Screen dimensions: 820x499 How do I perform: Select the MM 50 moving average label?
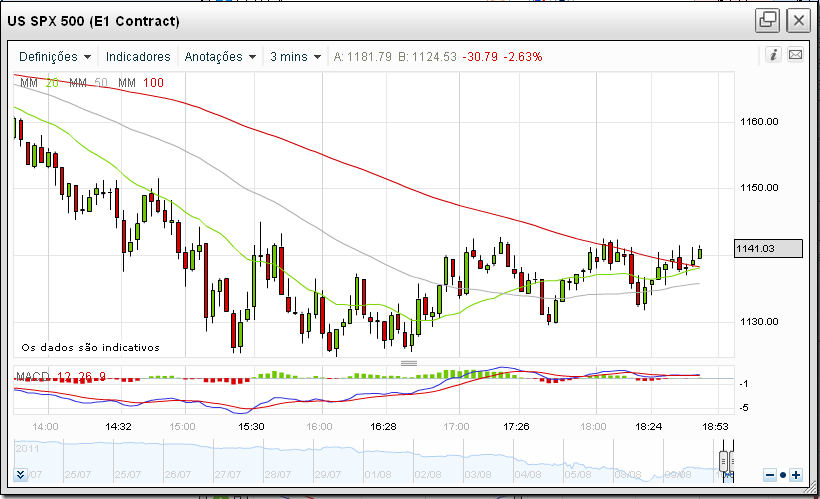[x=88, y=83]
